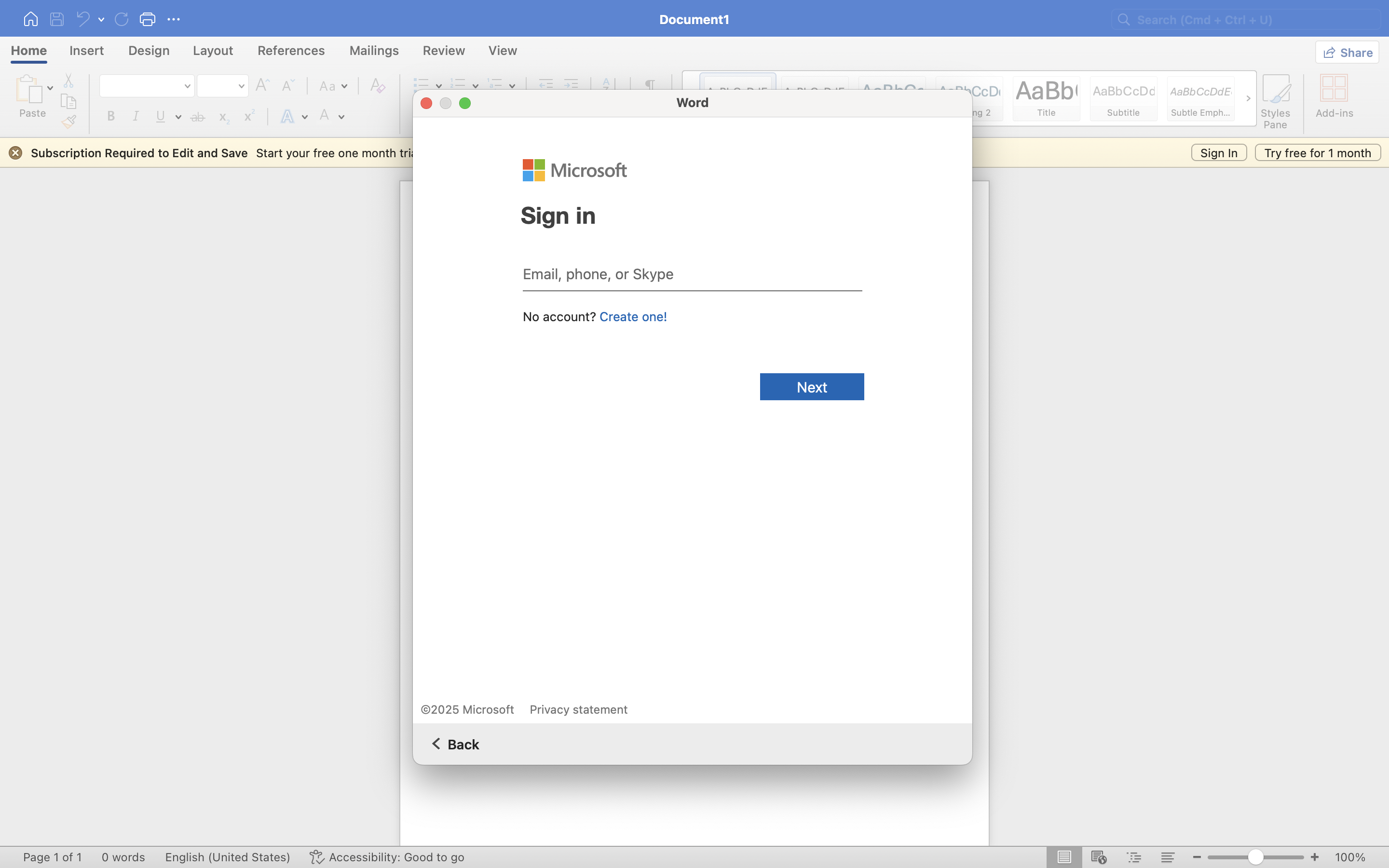Click the Save disk icon
Viewport: 1389px width, 868px height.
[57, 19]
